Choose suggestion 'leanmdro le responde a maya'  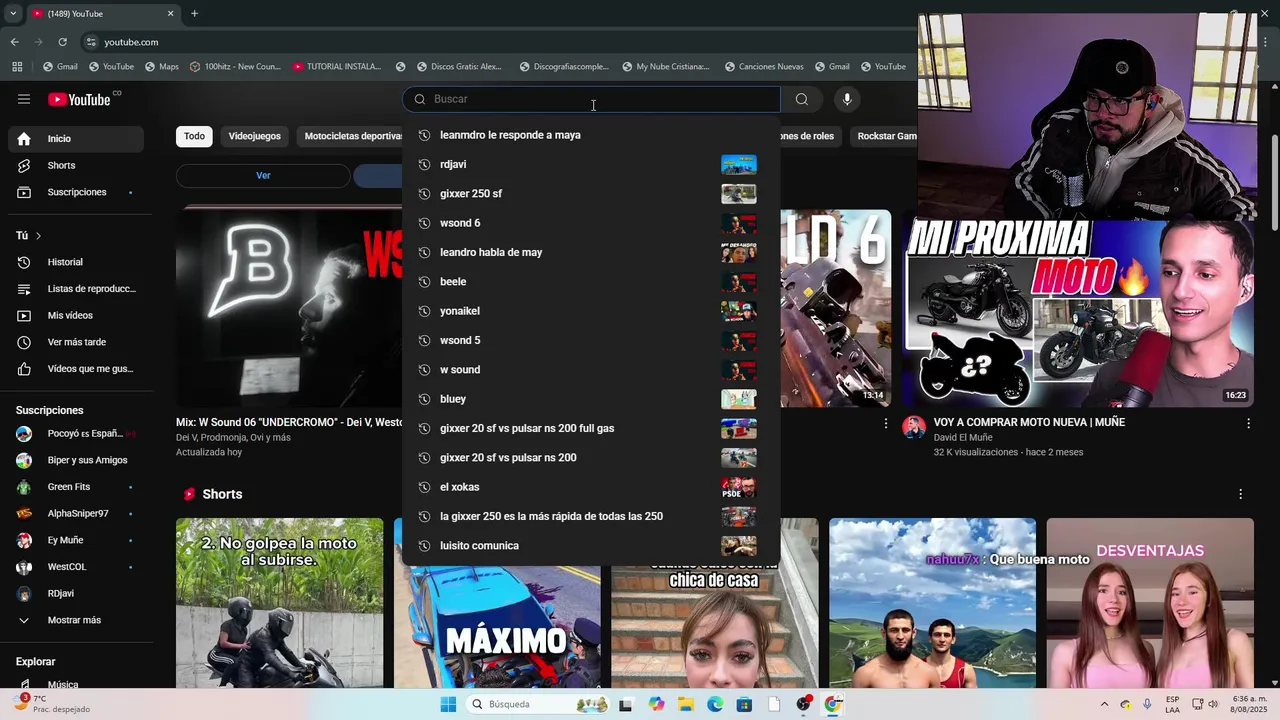(x=591, y=135)
